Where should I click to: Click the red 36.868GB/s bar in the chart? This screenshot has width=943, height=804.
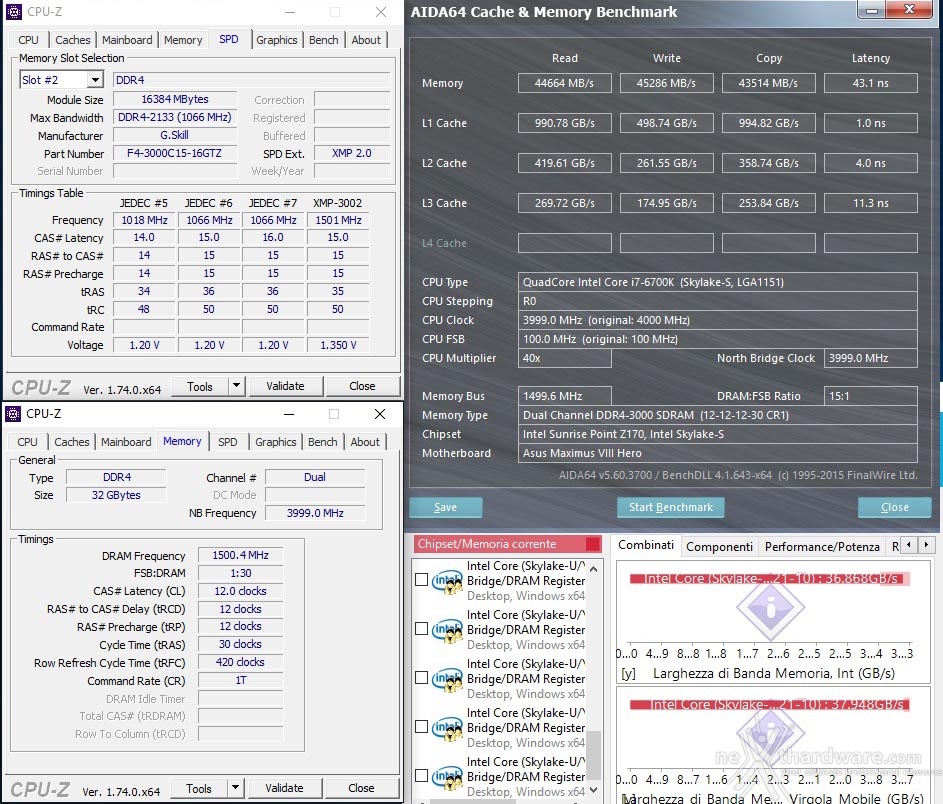(x=770, y=578)
